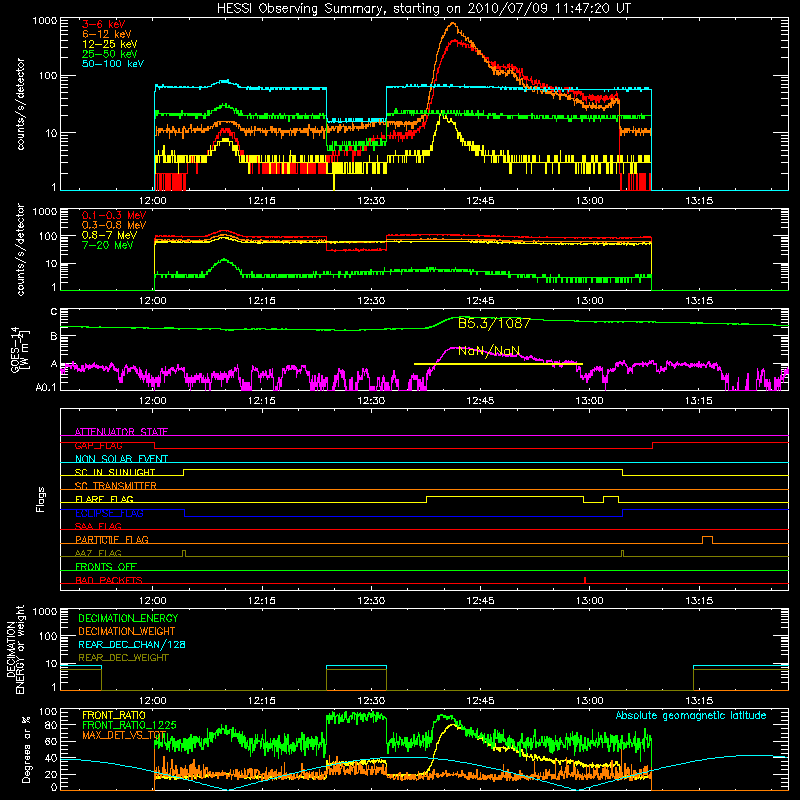Select ATTENUATOR_STATE flag label
The width and height of the screenshot is (800, 800).
[121, 432]
